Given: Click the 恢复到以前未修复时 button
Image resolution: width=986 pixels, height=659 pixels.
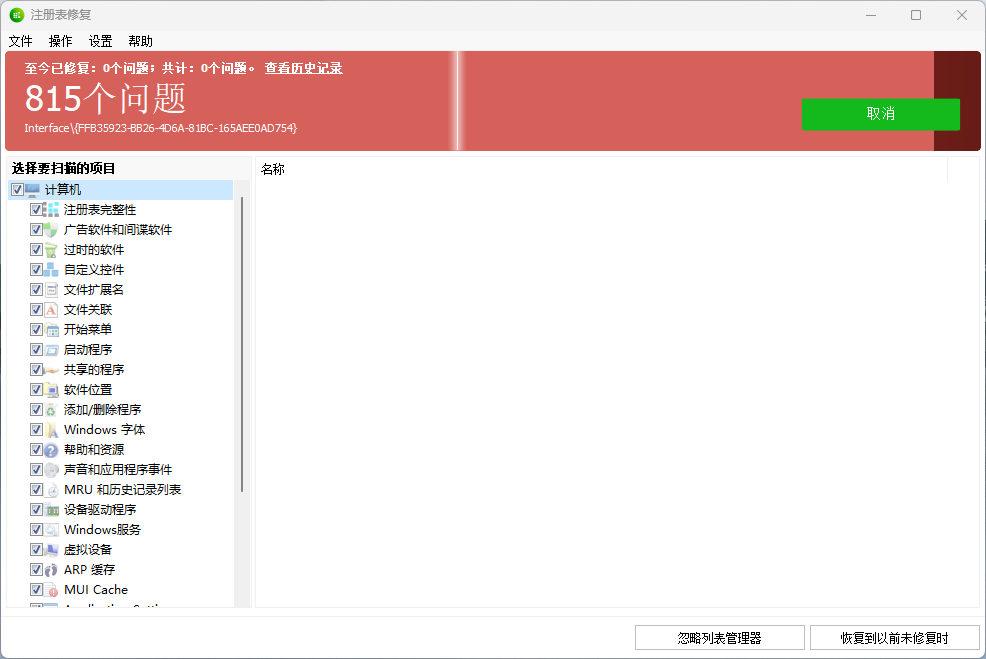Looking at the screenshot, I should [894, 638].
